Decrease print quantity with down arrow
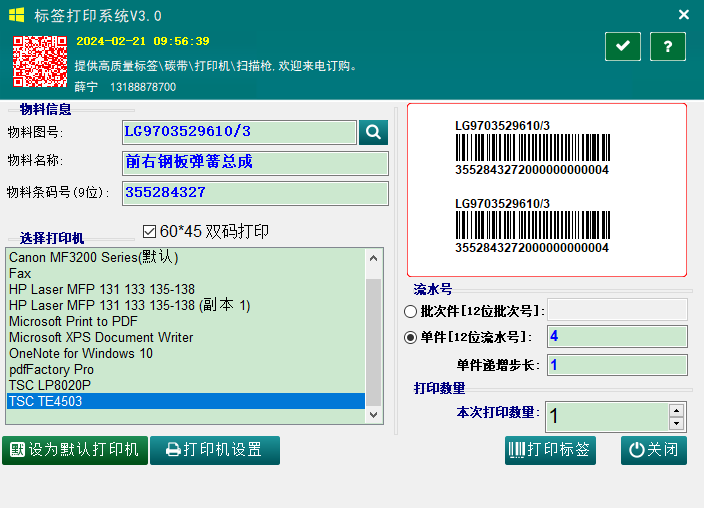The image size is (704, 508). (x=677, y=423)
